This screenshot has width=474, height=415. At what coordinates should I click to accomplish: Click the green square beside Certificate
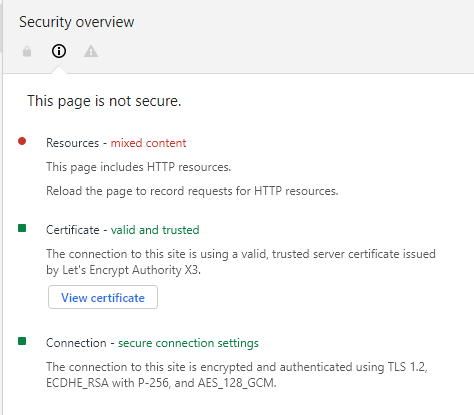tap(22, 228)
